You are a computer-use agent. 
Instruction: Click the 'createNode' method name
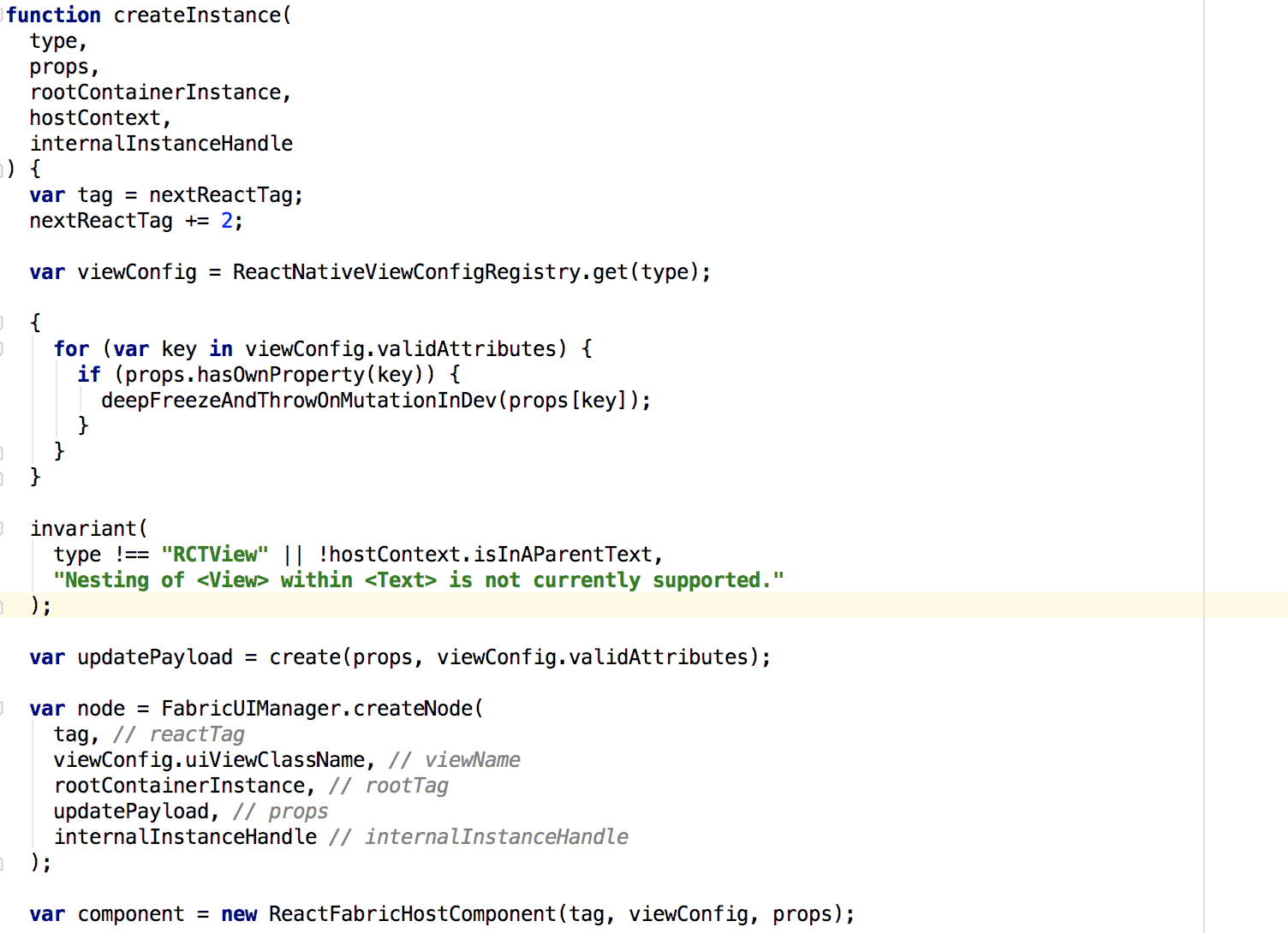(413, 709)
